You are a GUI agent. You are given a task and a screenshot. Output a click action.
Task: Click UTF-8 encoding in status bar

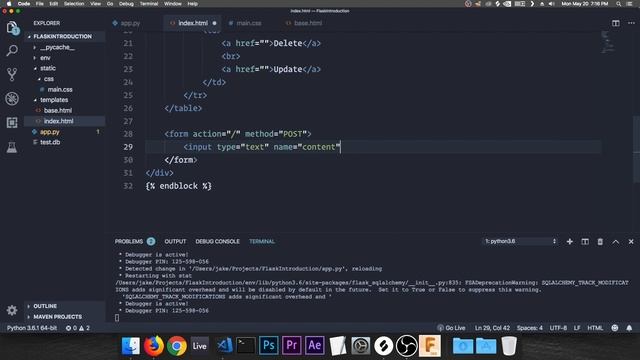click(x=558, y=328)
